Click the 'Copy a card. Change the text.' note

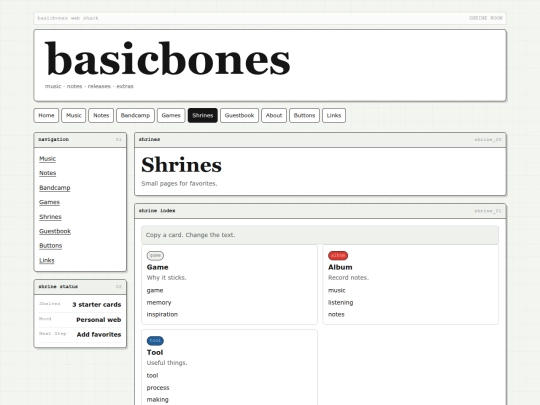click(x=320, y=235)
